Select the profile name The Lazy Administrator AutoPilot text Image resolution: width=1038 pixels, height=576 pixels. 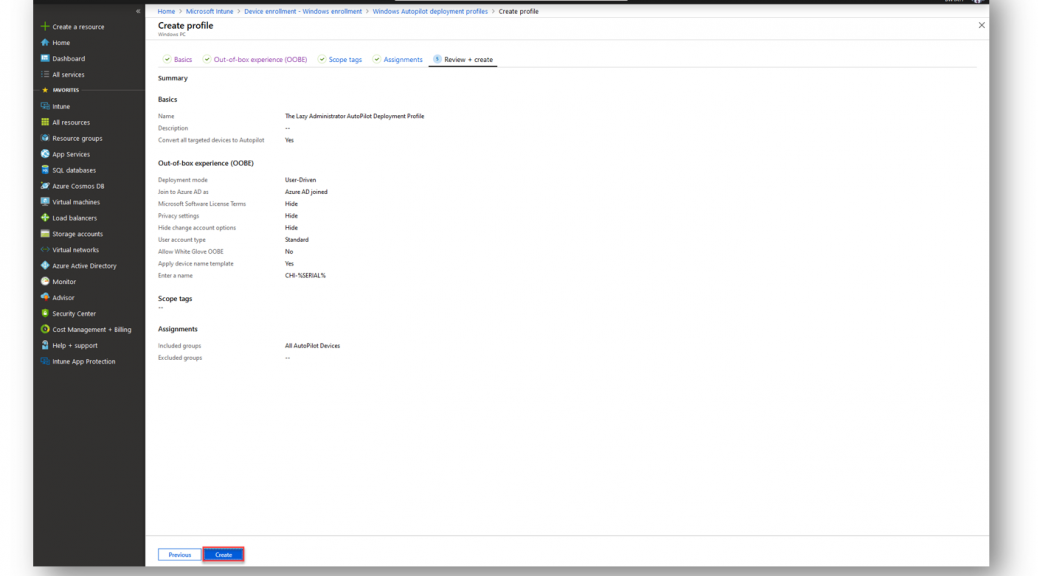coord(354,116)
